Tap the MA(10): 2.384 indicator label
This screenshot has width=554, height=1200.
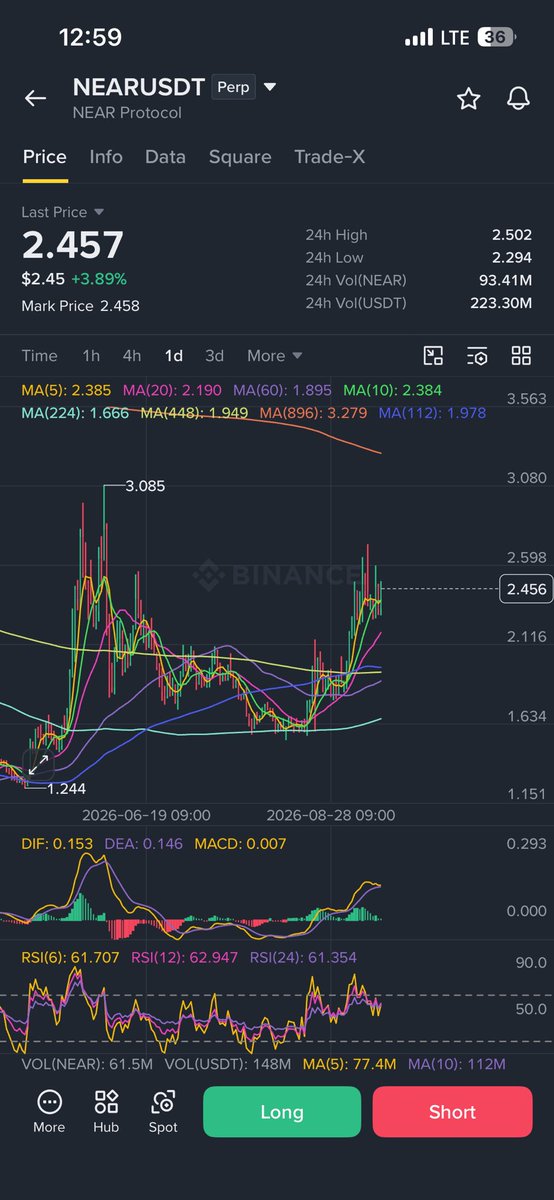coord(392,391)
